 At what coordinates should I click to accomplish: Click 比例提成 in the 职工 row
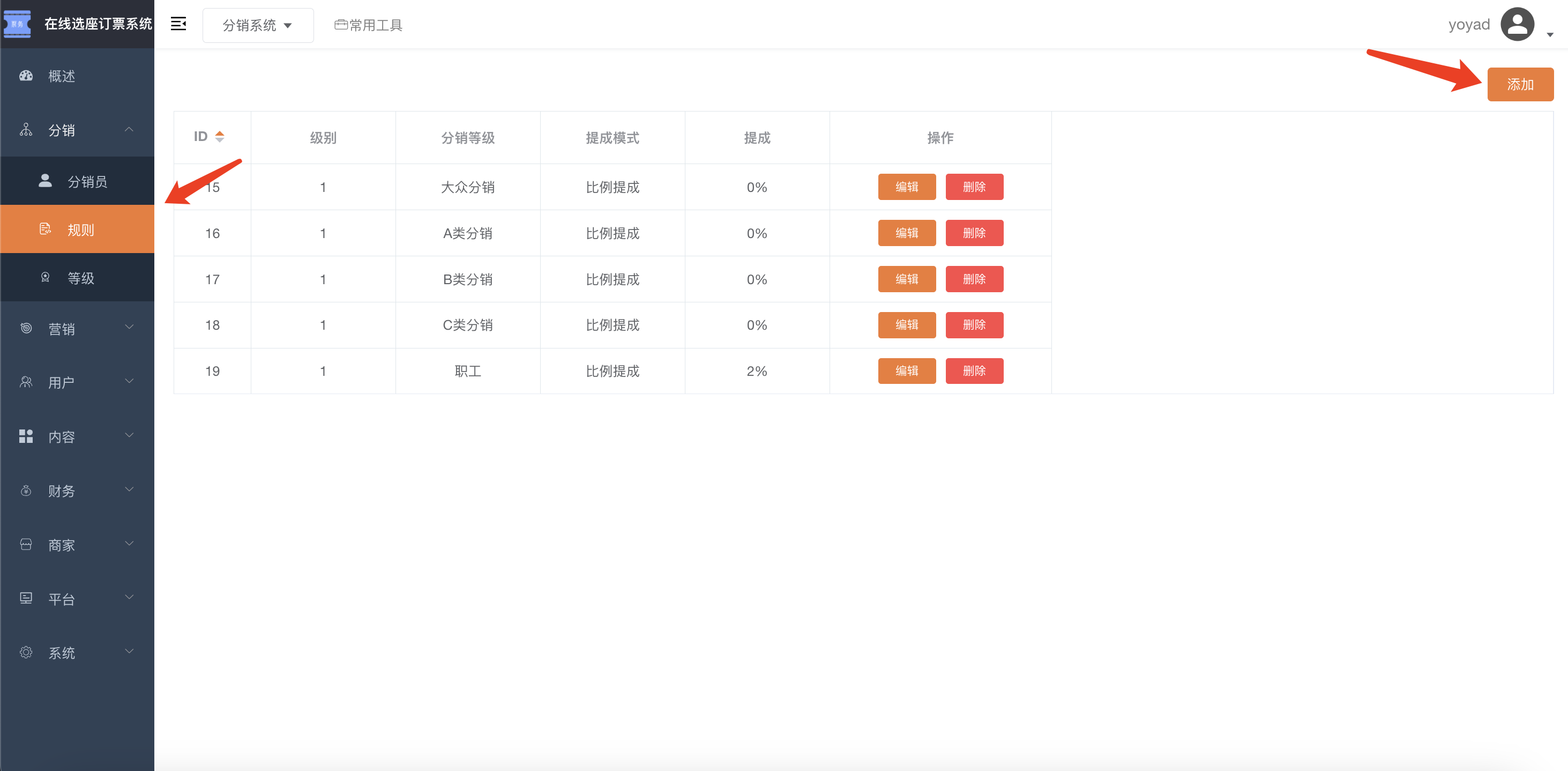(613, 371)
